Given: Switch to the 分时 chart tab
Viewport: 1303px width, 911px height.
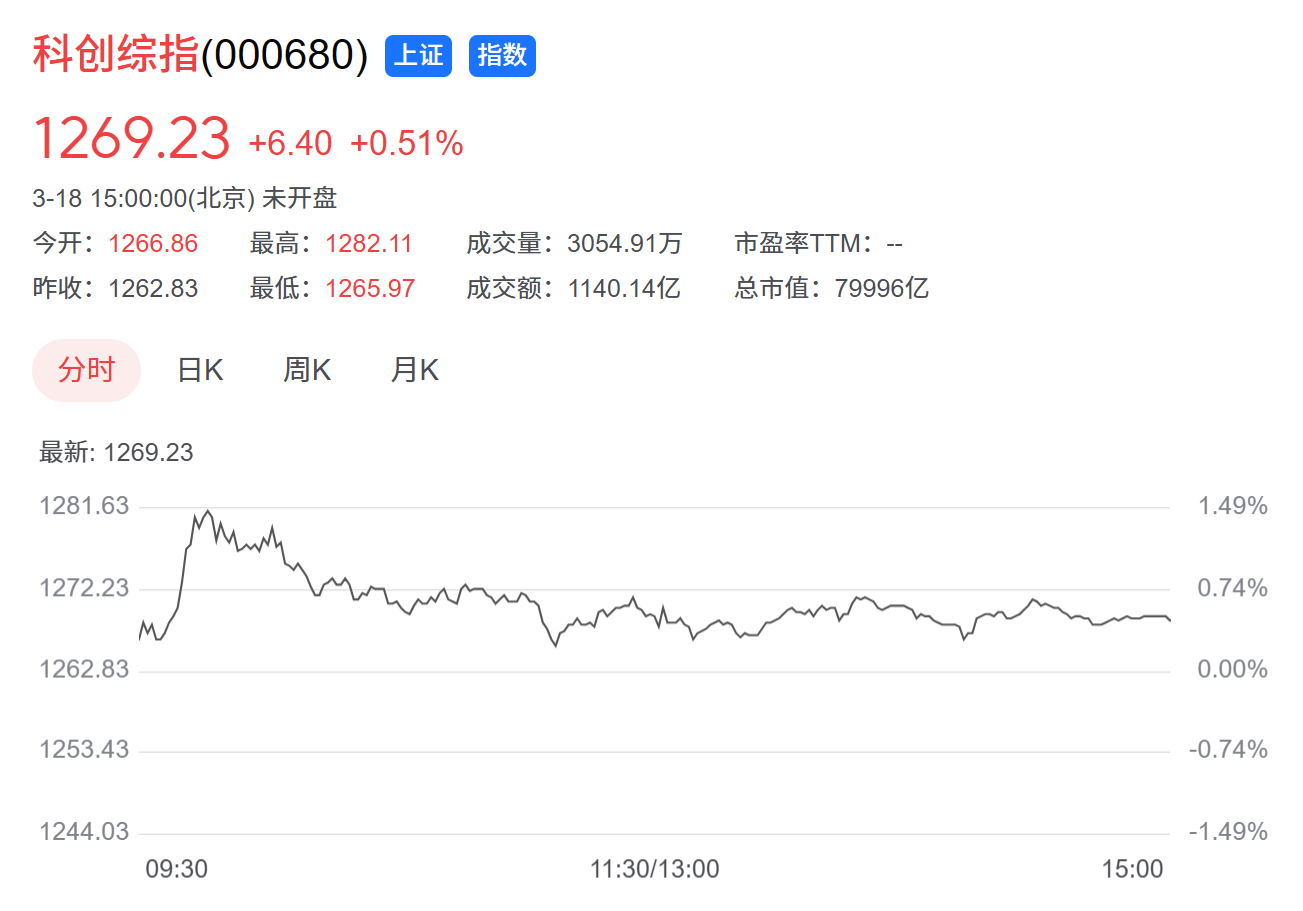Looking at the screenshot, I should click(x=86, y=370).
